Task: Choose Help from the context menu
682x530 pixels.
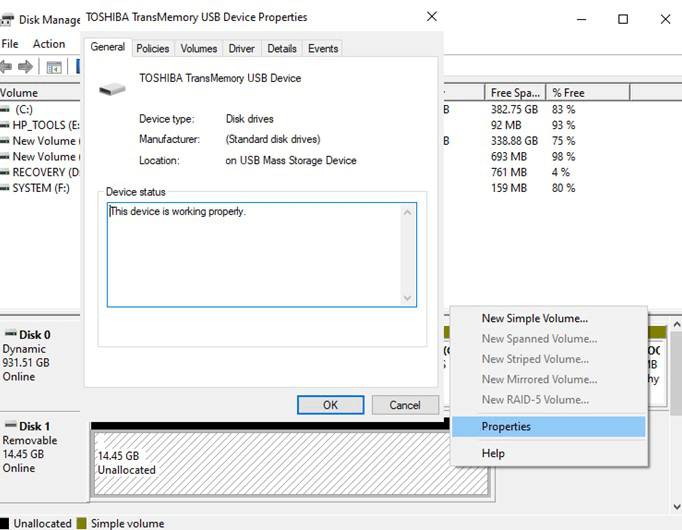Action: [x=548, y=453]
